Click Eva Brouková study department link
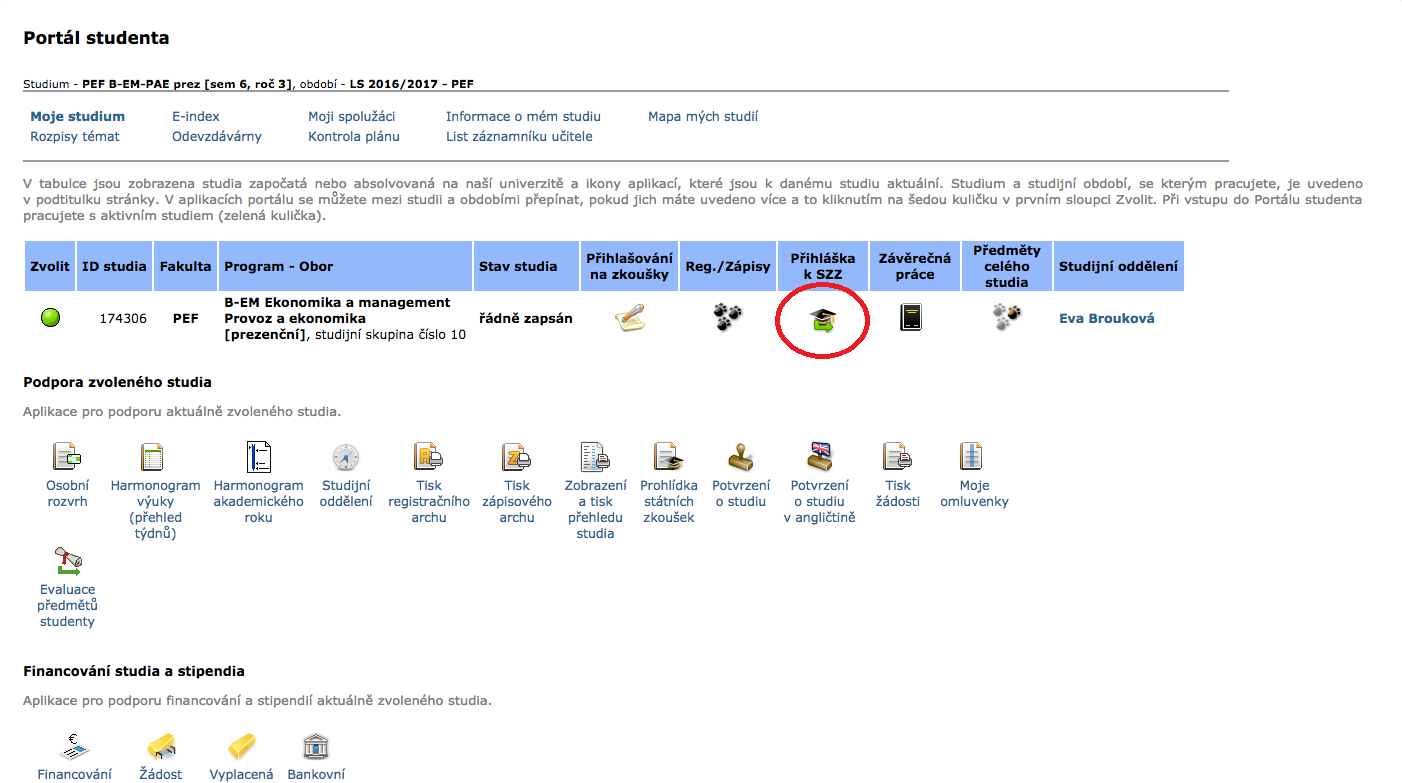 [1106, 319]
